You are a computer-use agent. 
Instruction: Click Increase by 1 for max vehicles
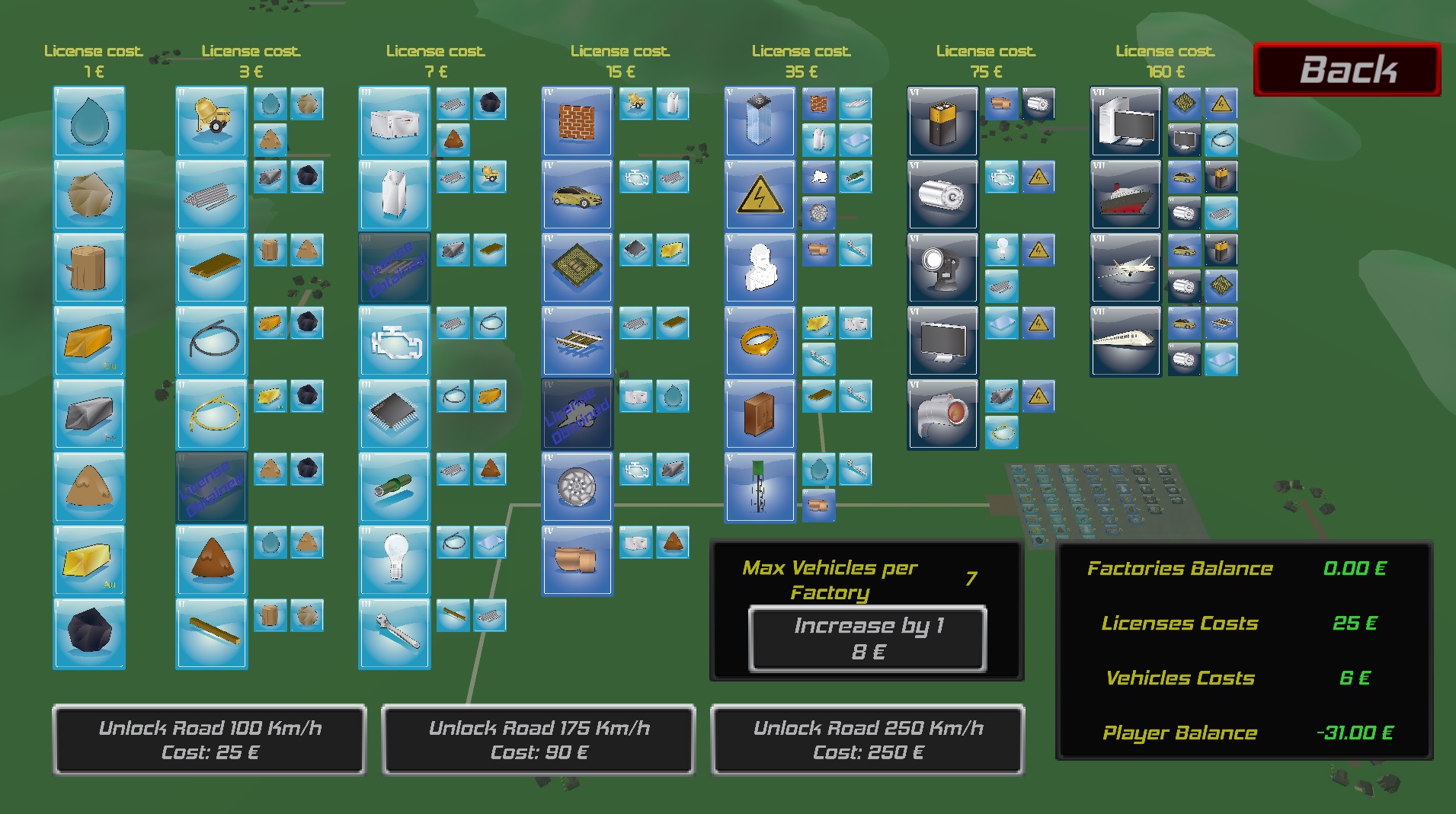coord(868,638)
